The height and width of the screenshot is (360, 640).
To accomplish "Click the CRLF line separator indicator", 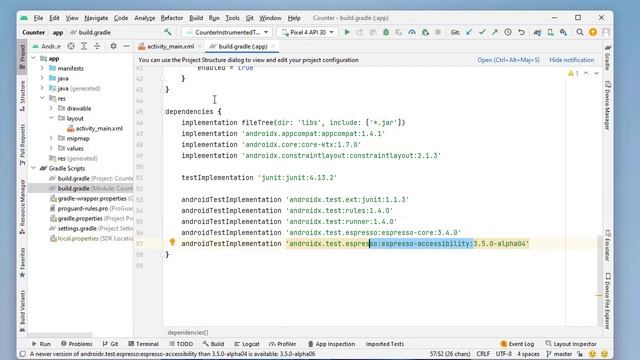I will click(x=483, y=354).
